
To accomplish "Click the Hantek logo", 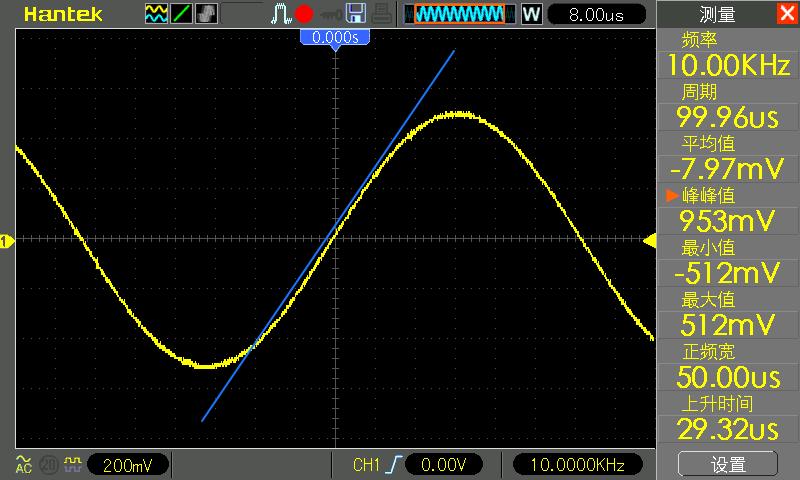I will coord(63,14).
